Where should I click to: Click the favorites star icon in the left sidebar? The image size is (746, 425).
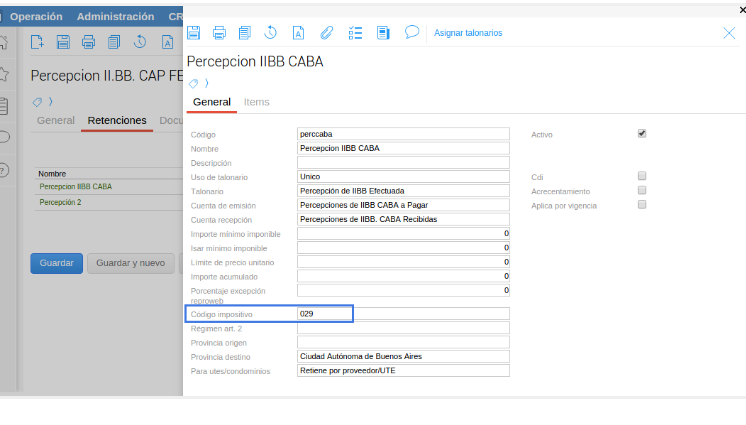[4, 74]
